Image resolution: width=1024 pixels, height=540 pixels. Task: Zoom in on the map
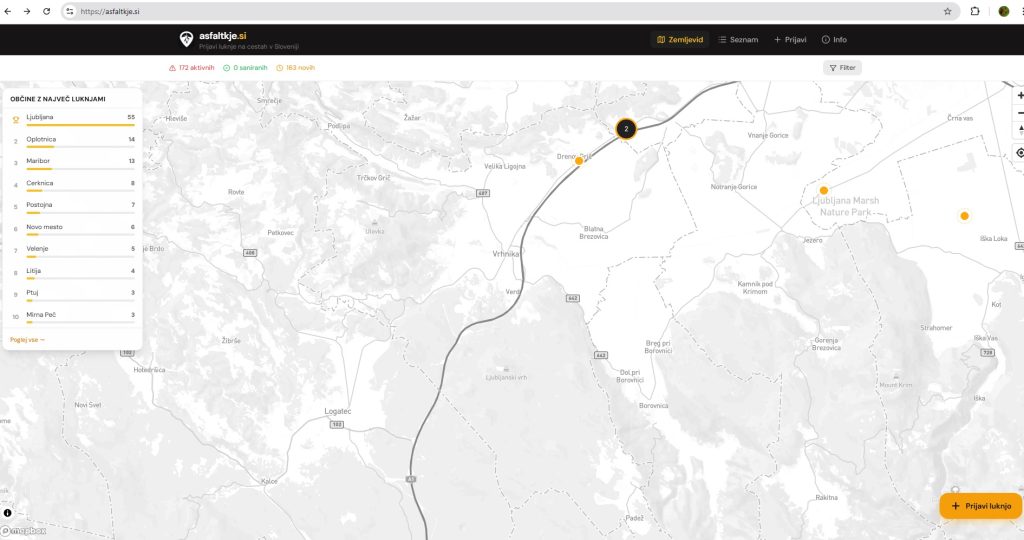pos(1019,95)
